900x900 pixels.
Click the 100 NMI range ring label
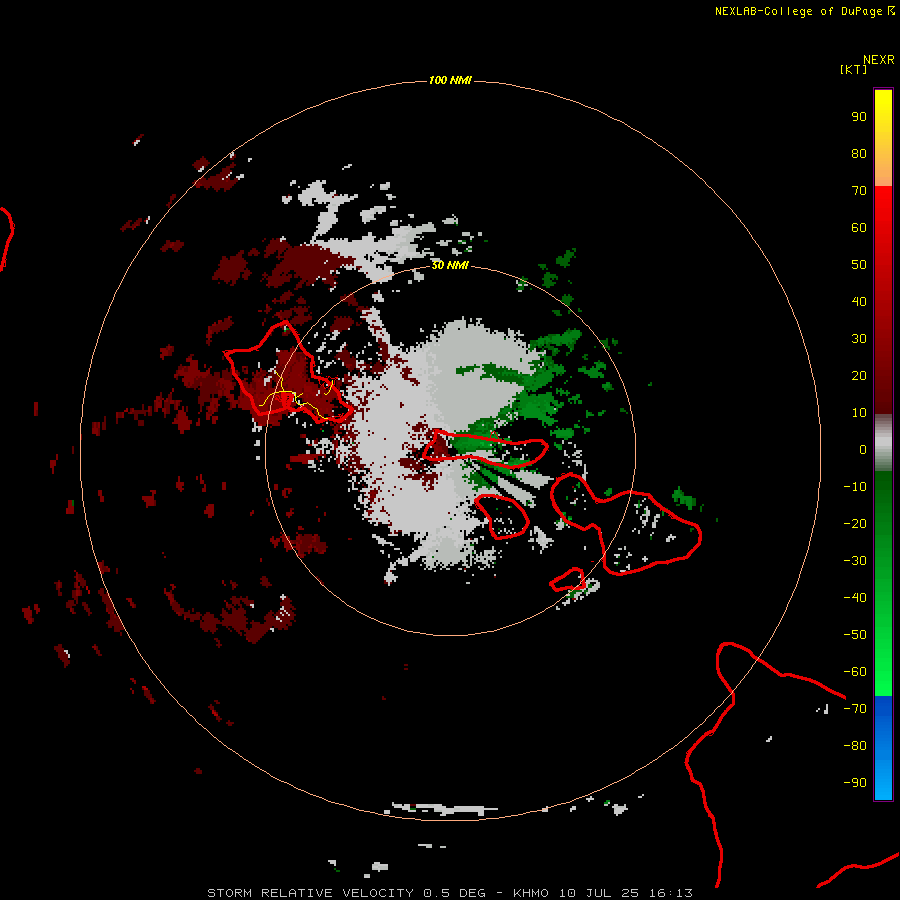(x=450, y=80)
